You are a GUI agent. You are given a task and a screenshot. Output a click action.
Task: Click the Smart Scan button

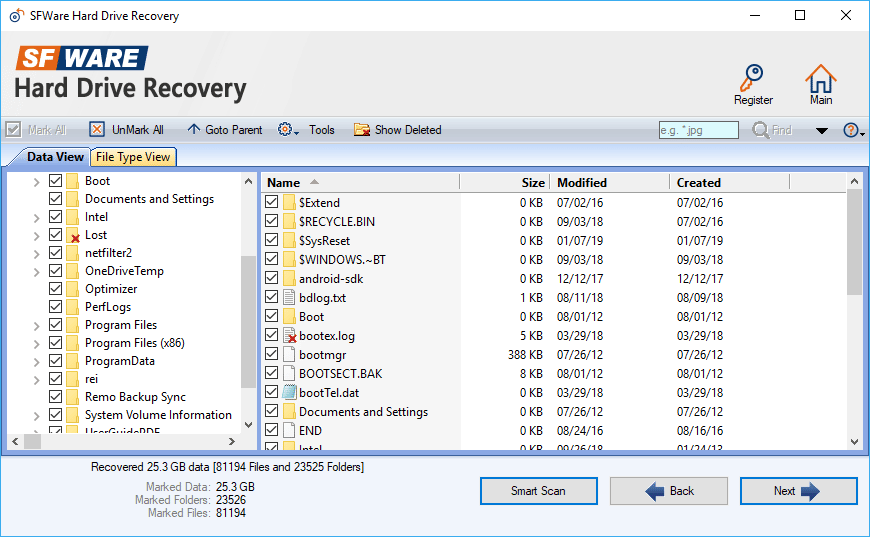(538, 491)
